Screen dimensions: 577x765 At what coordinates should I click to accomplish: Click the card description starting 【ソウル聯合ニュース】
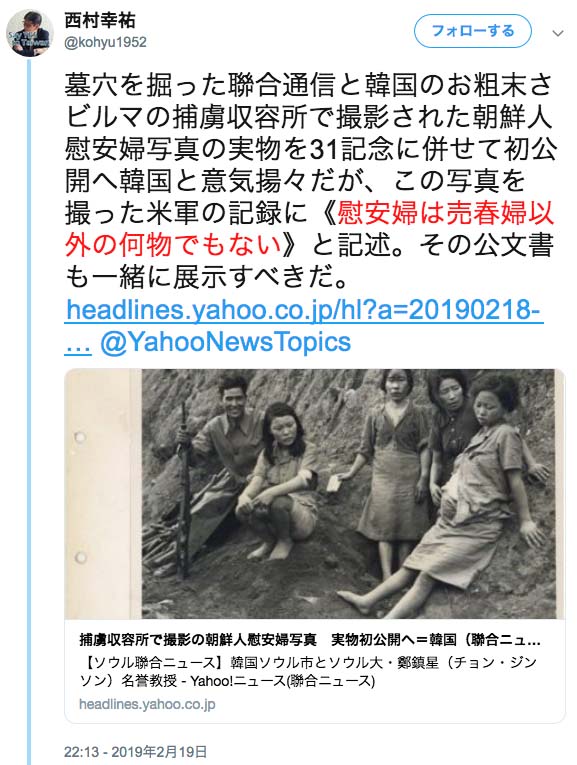point(308,671)
